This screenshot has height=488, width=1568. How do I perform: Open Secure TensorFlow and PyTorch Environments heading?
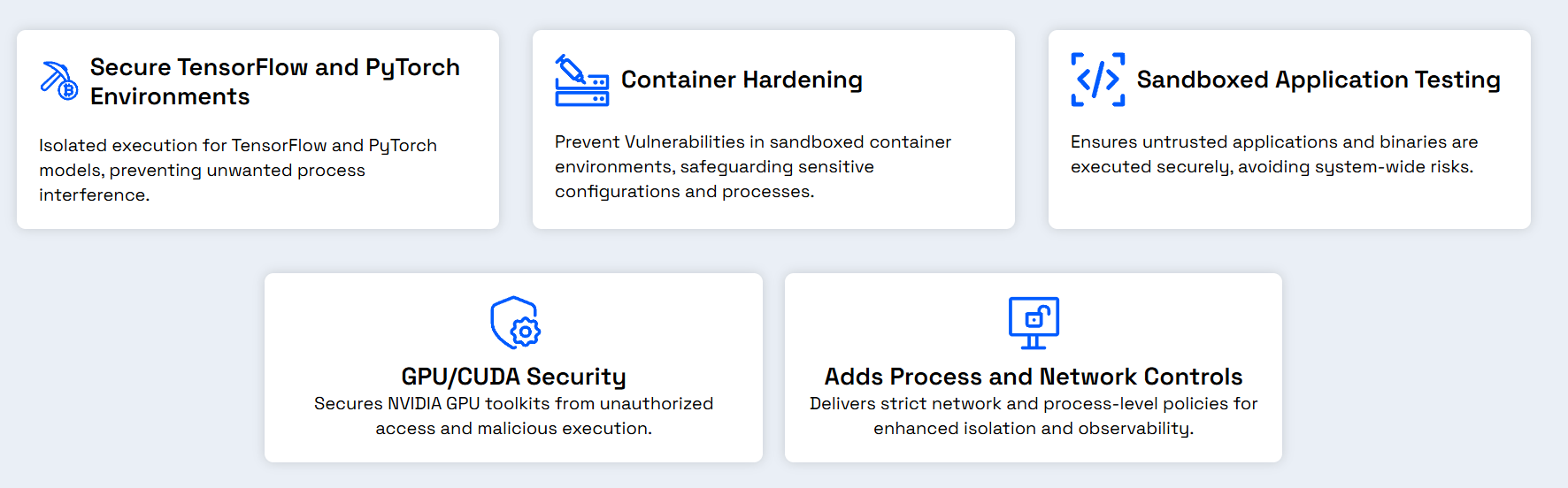tap(275, 81)
